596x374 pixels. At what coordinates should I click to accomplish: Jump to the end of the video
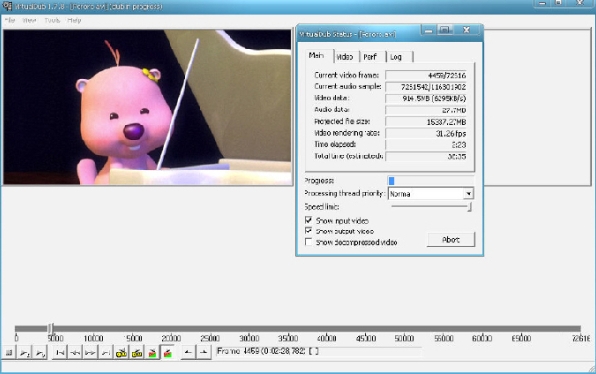(106, 352)
